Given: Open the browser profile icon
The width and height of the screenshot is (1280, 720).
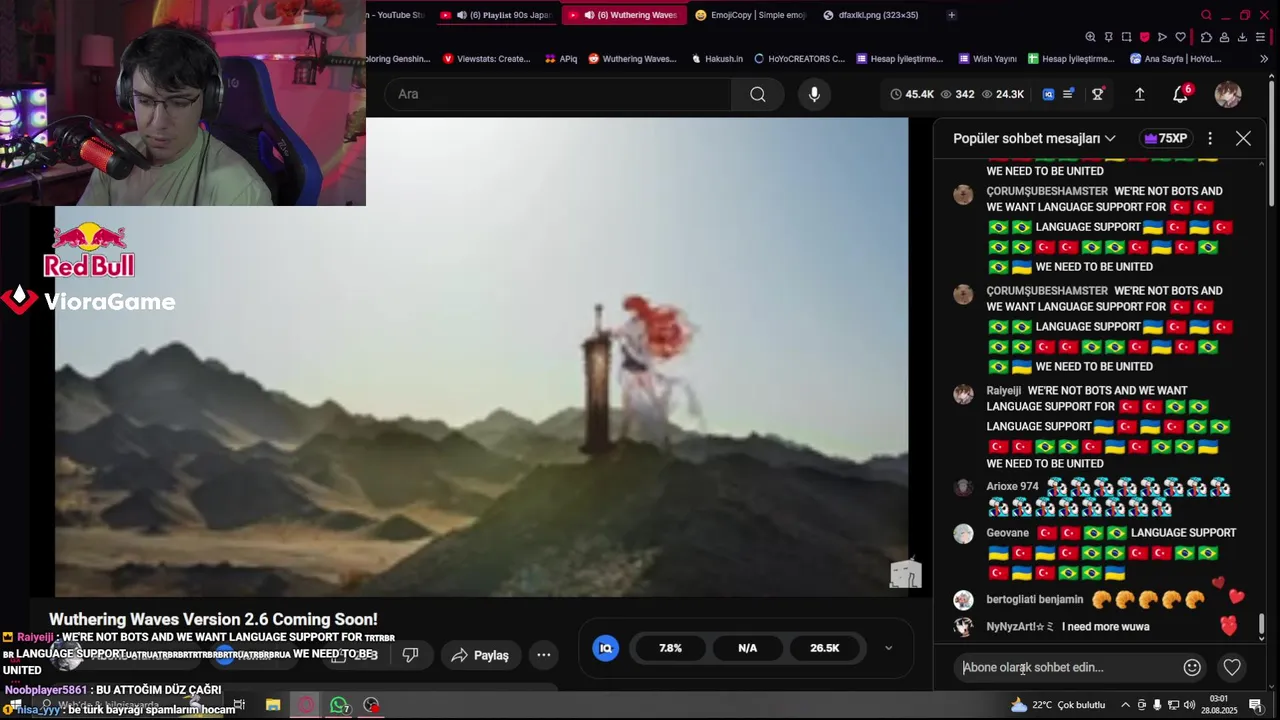Looking at the screenshot, I should coord(1224,37).
